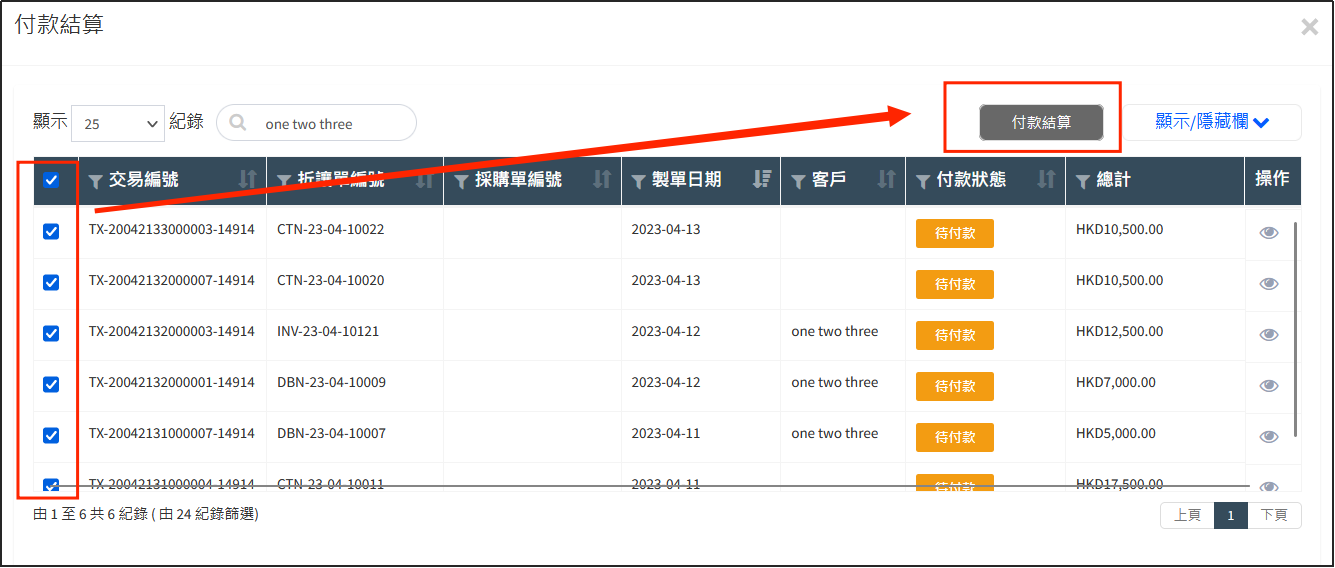Click 下頁 to go to next page
1335x568 pixels.
pyautogui.click(x=1274, y=515)
